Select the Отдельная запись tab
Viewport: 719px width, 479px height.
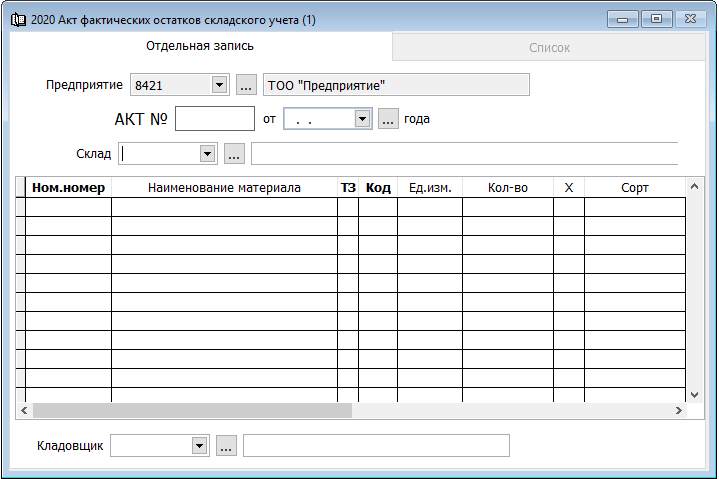(x=200, y=46)
